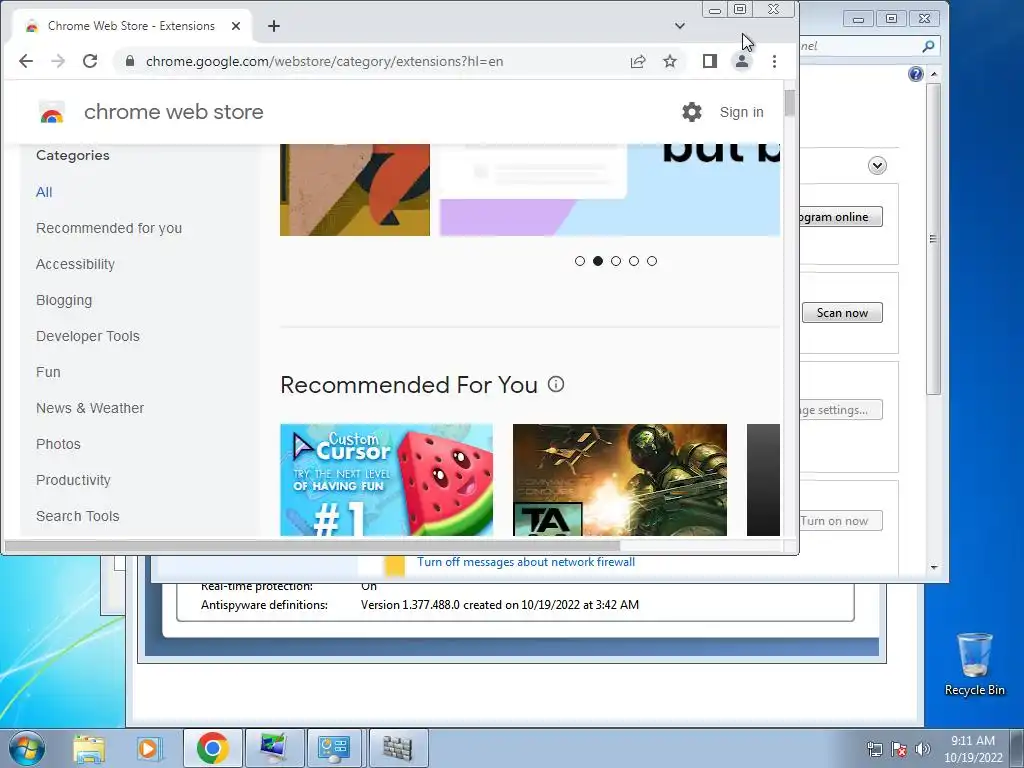Viewport: 1024px width, 768px height.
Task: Open the Blogging category
Action: pyautogui.click(x=64, y=300)
